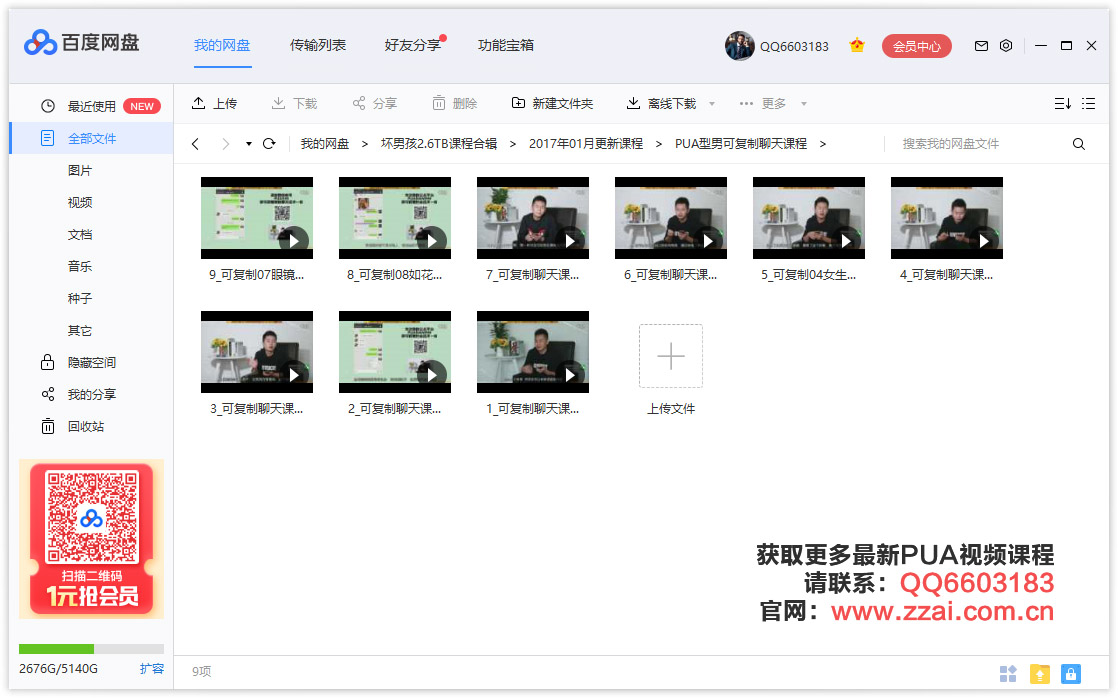Open the 功能宝箱 tab
This screenshot has width=1118, height=698.
pos(506,46)
